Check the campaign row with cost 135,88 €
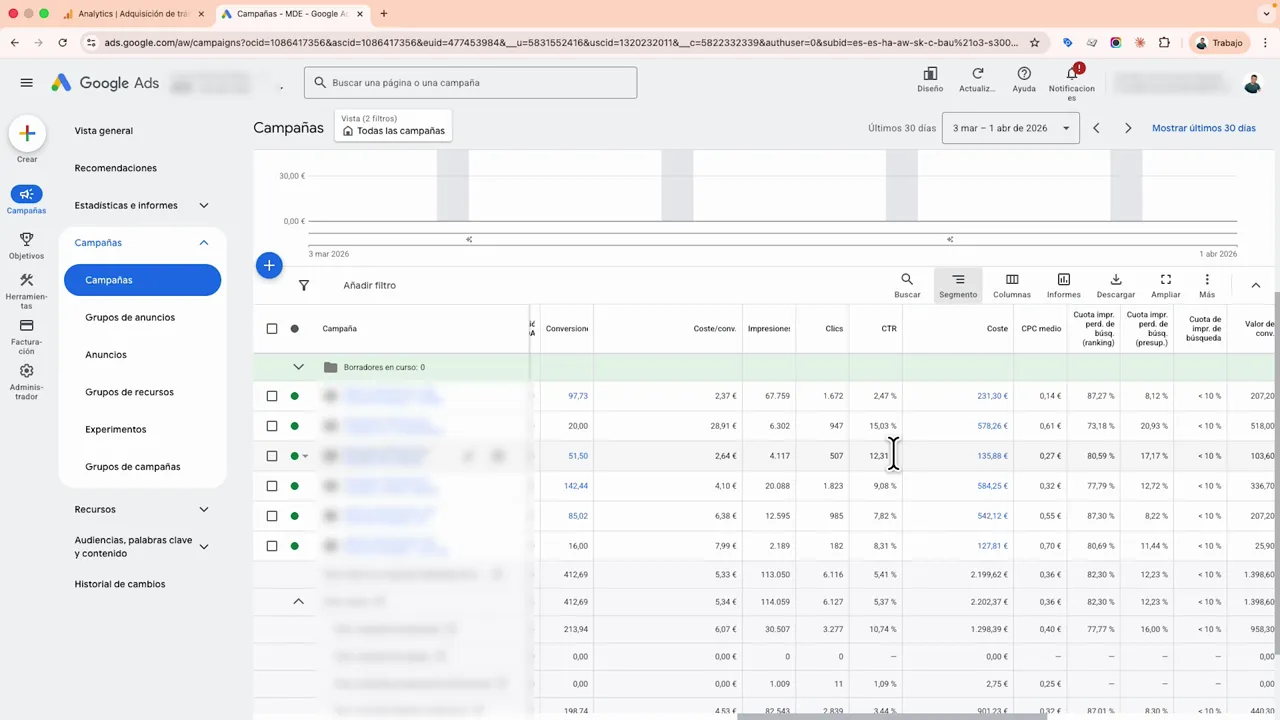This screenshot has width=1280, height=720. coord(272,456)
